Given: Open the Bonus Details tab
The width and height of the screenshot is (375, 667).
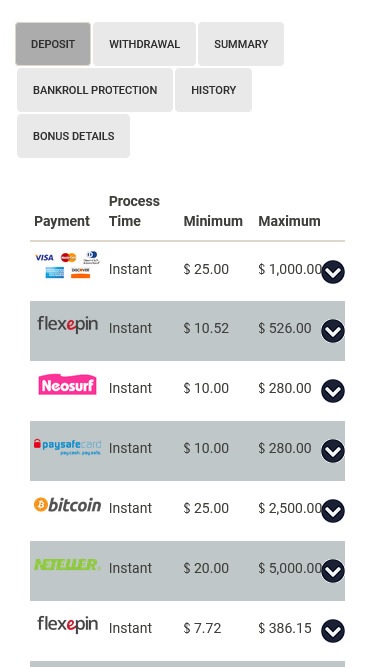Looking at the screenshot, I should click(x=74, y=136).
